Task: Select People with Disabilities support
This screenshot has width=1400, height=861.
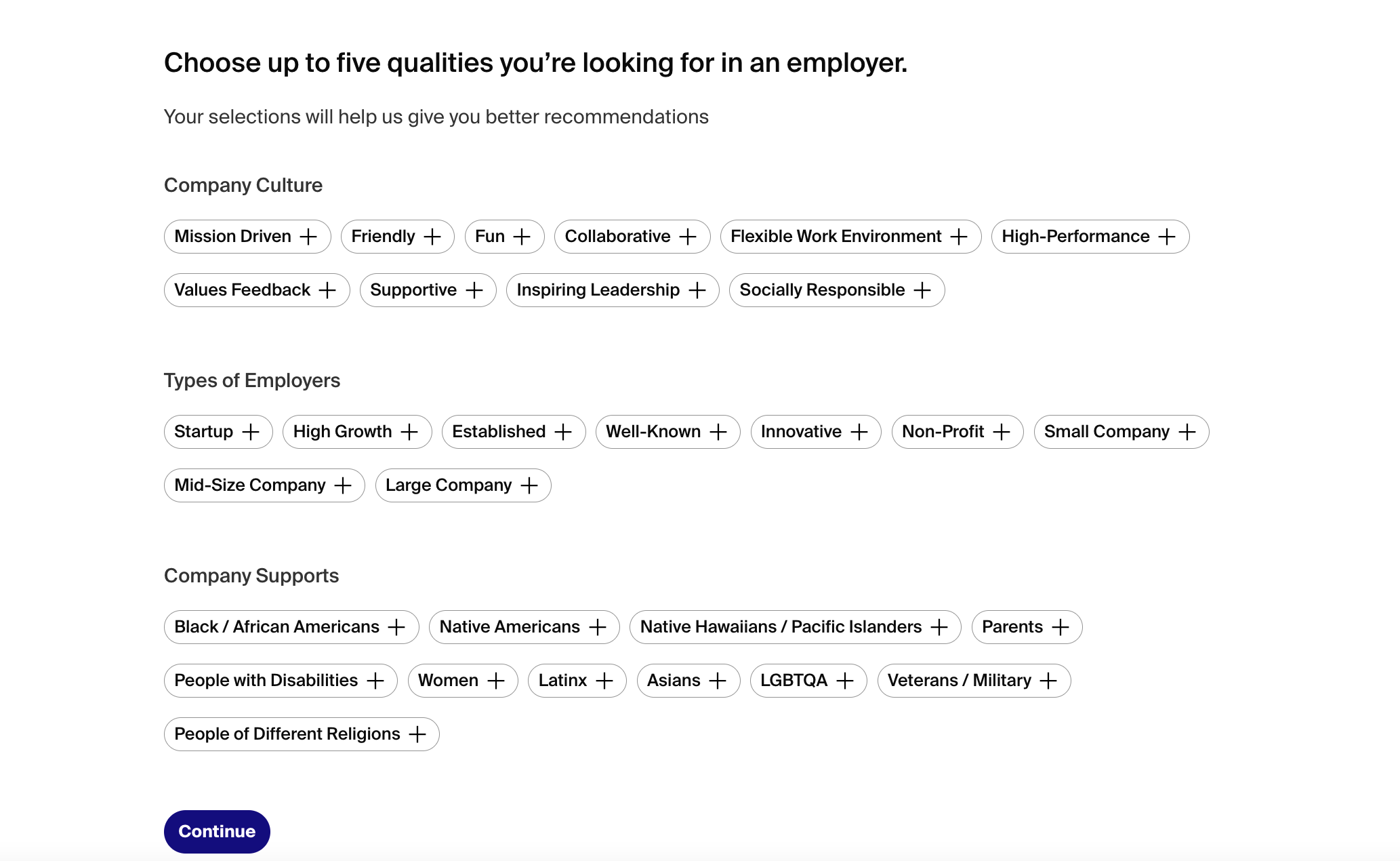Action: coord(280,681)
